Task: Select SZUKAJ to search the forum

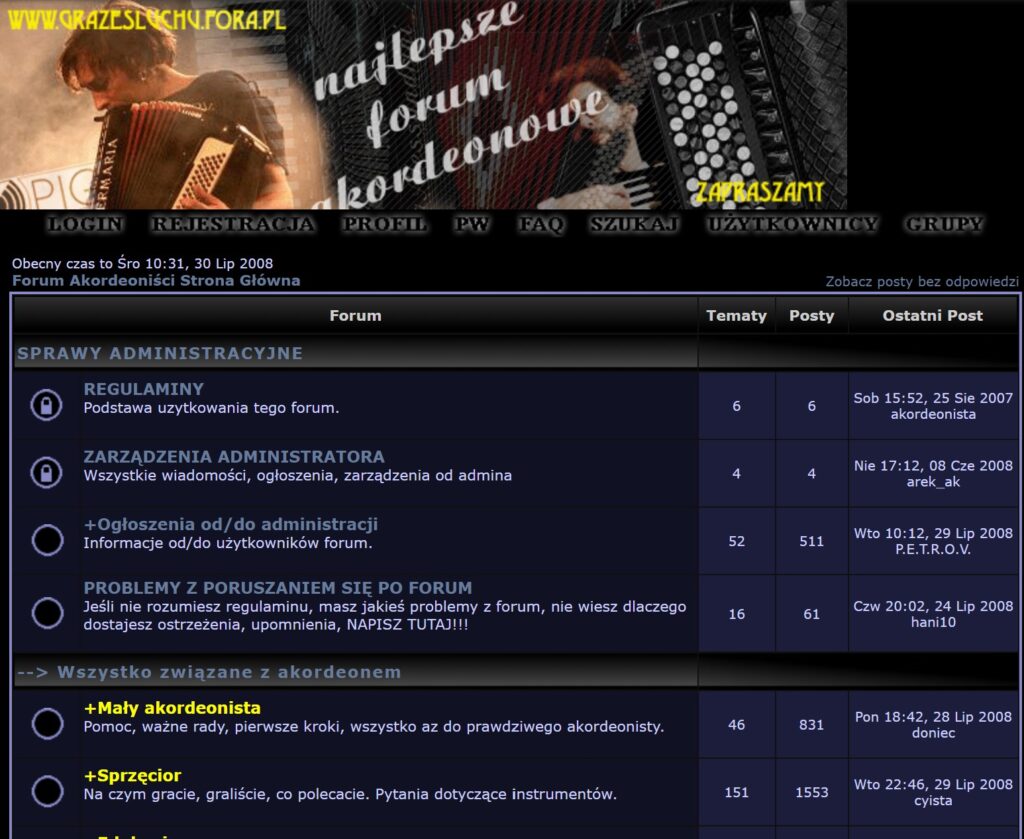Action: point(634,225)
